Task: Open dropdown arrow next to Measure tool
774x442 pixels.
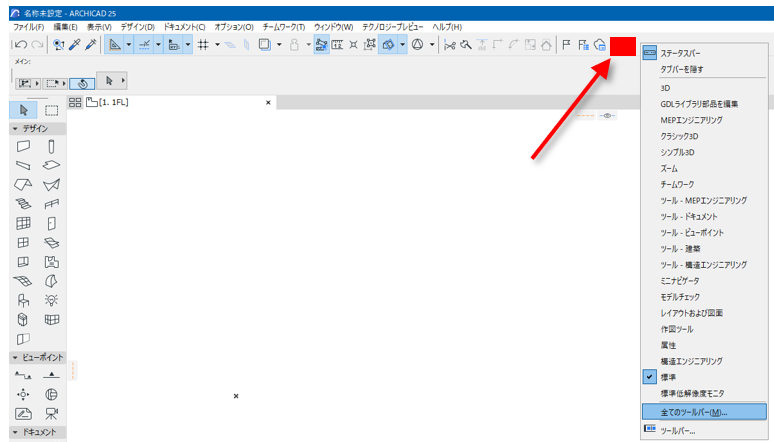Action: click(x=188, y=45)
